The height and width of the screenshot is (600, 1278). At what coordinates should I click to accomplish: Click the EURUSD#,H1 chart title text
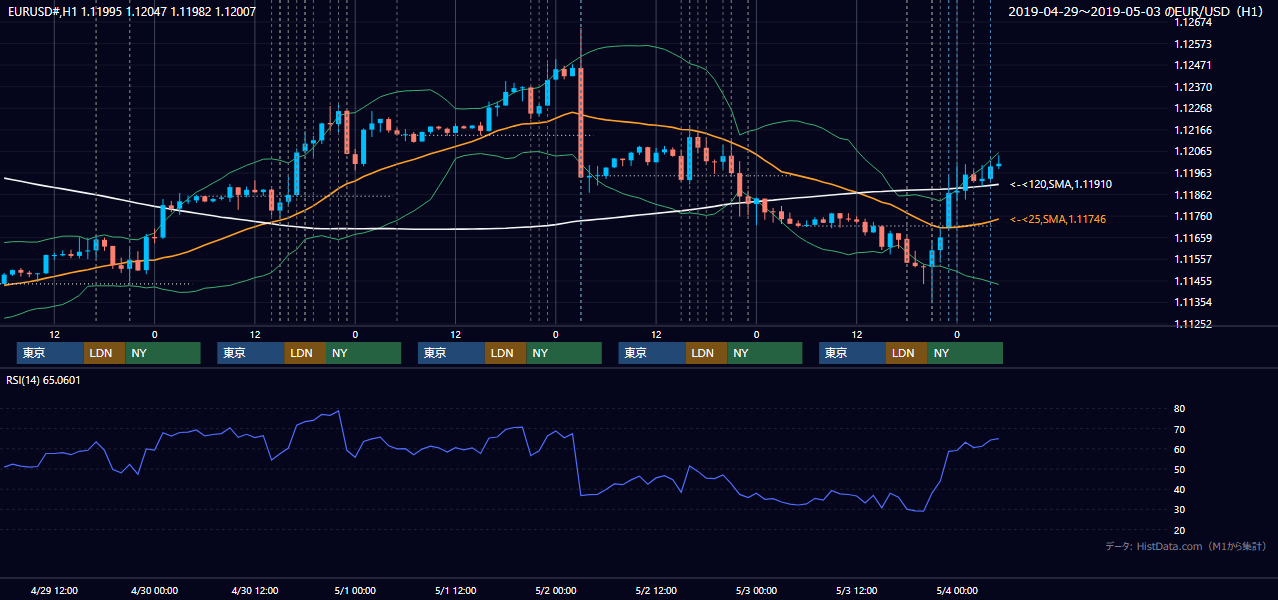131,11
